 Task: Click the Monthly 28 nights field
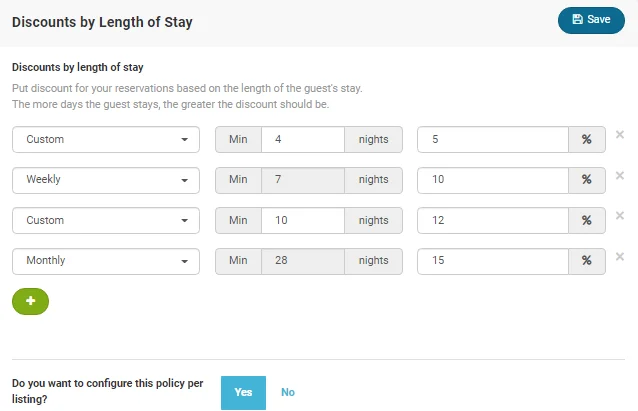click(302, 261)
